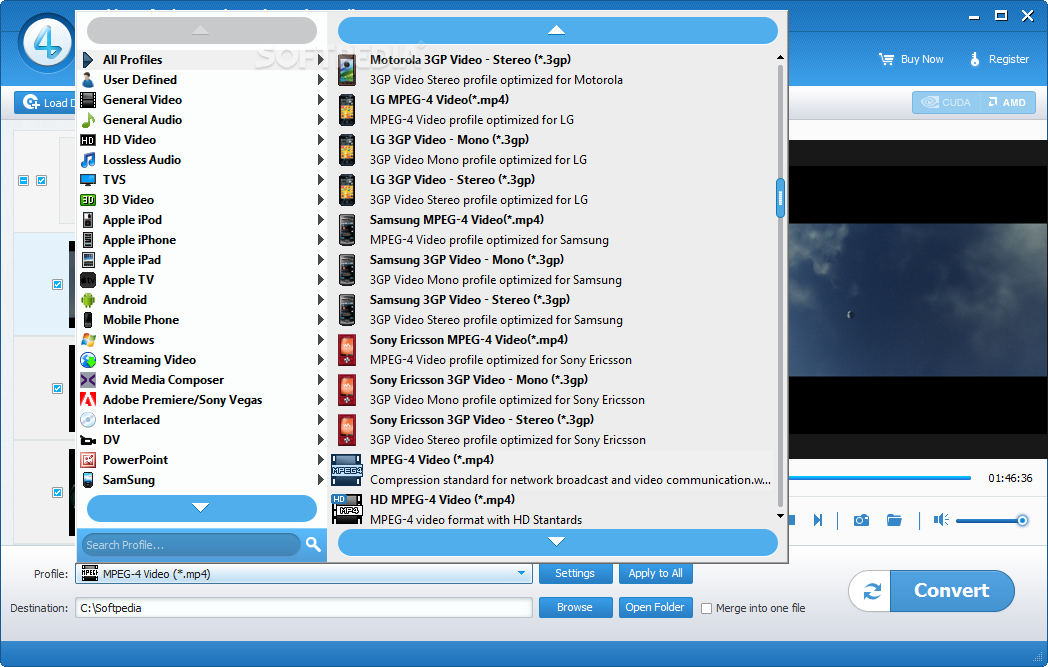
Task: Select Apple iPad category
Action: [203, 260]
